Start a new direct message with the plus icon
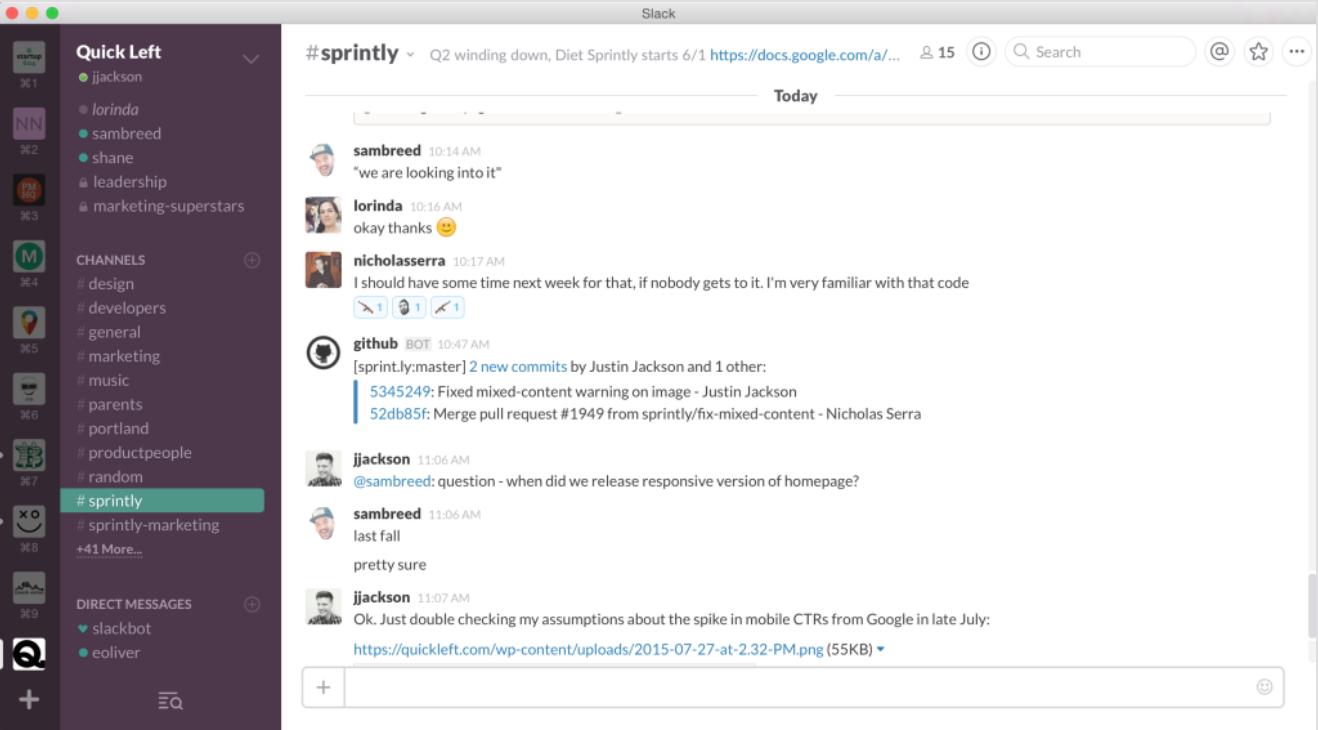Viewport: 1318px width, 730px height. coord(252,604)
